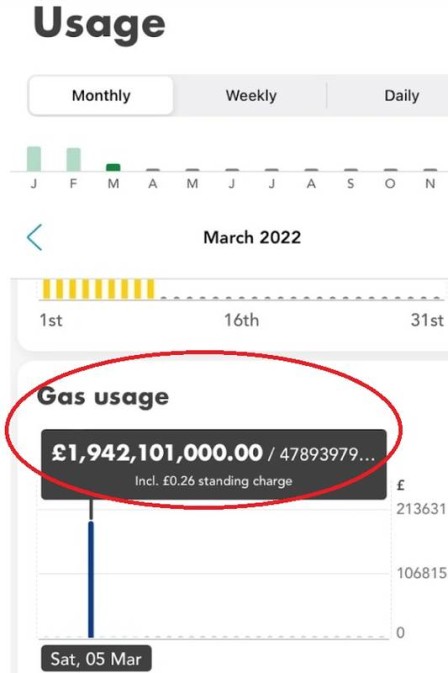Viewport: 448px width, 673px height.
Task: Tap the blue gas usage bar
Action: pos(91,579)
